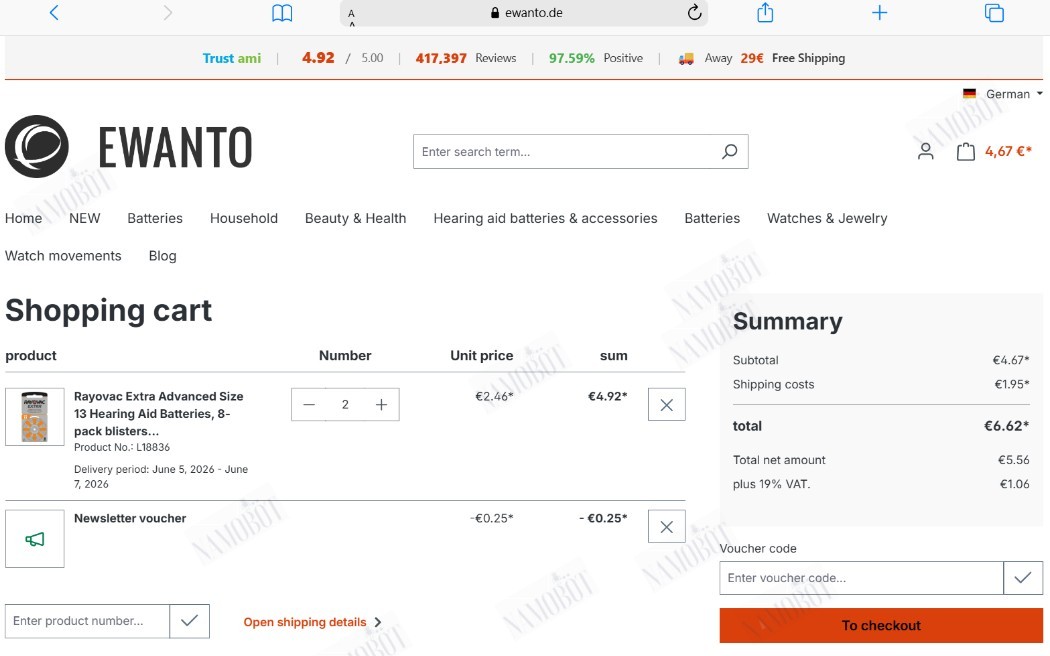
Task: Open the Safari bookmarks book icon
Action: (282, 13)
